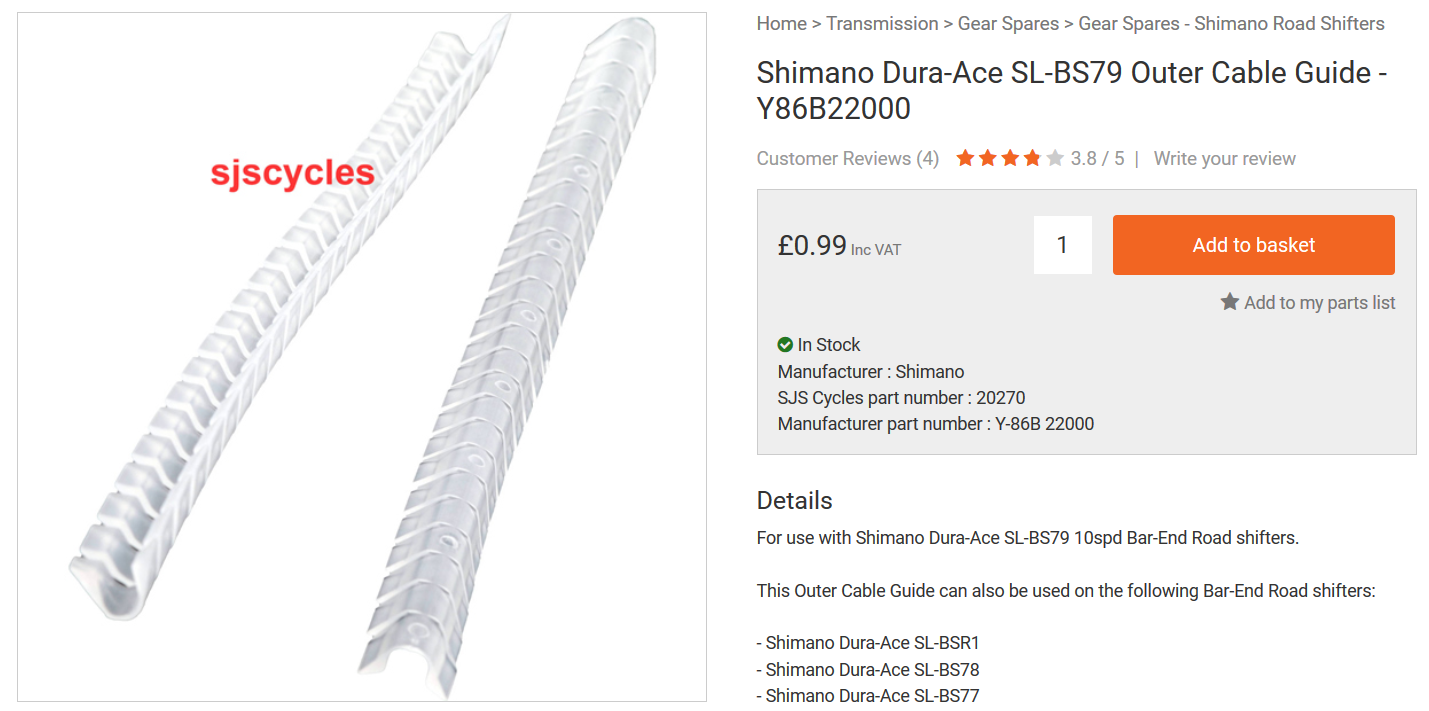Image resolution: width=1429 pixels, height=711 pixels.
Task: Navigate to Gear Spares breadcrumb
Action: point(1008,23)
